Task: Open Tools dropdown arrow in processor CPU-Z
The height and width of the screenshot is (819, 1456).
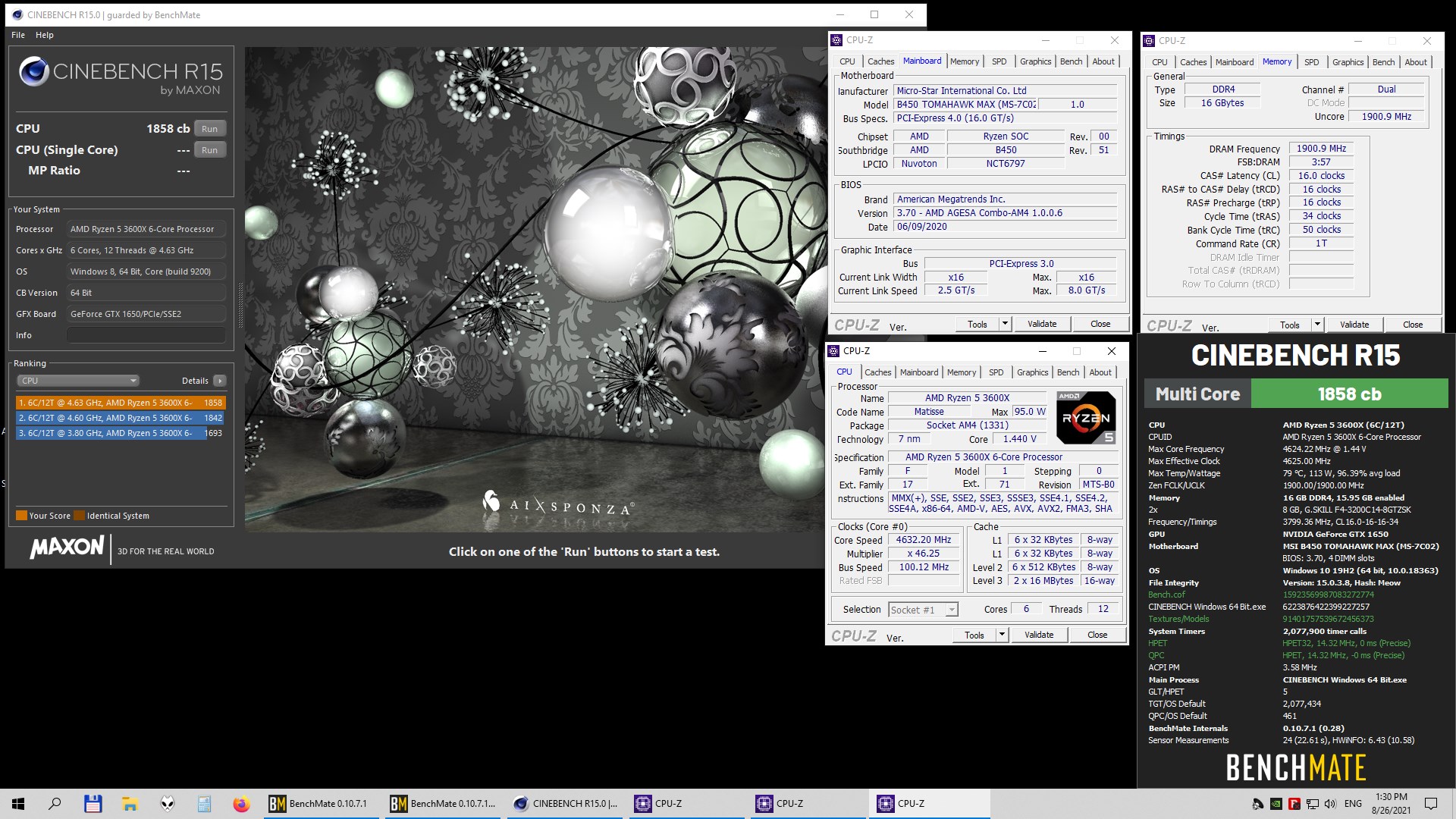Action: [x=1002, y=635]
